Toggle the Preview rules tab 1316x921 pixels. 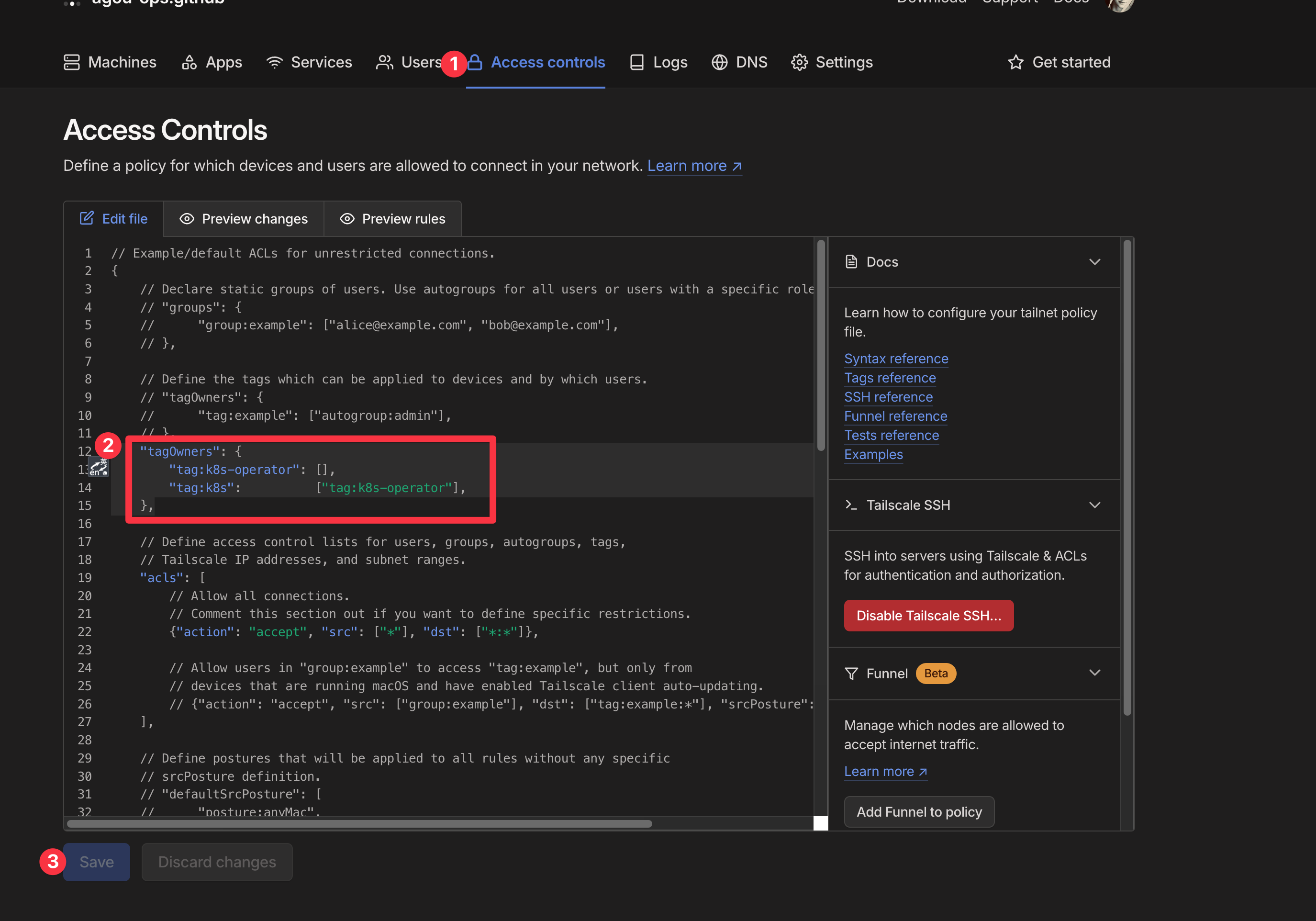coord(392,218)
